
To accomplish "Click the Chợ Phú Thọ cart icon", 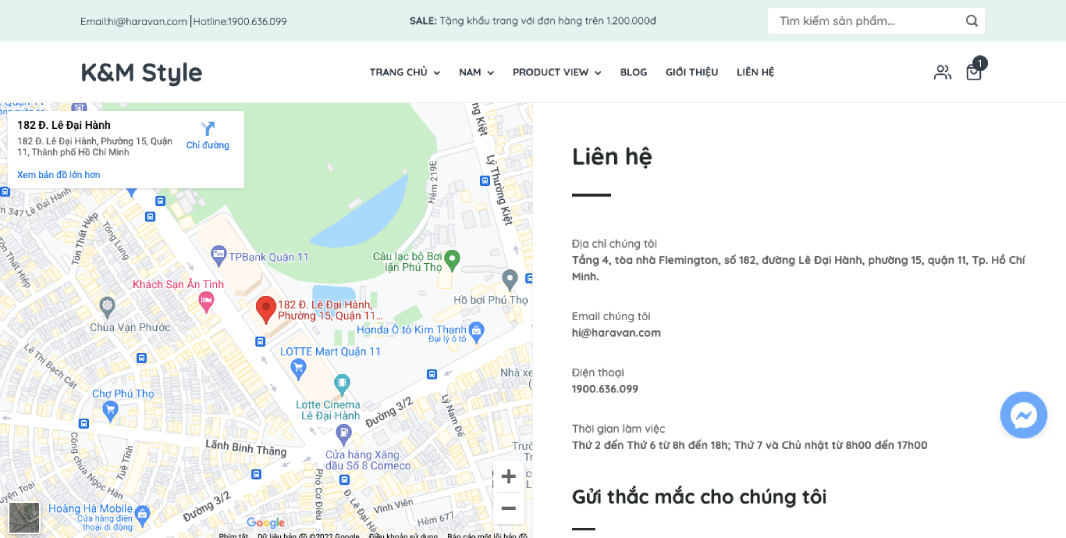I will tap(110, 409).
